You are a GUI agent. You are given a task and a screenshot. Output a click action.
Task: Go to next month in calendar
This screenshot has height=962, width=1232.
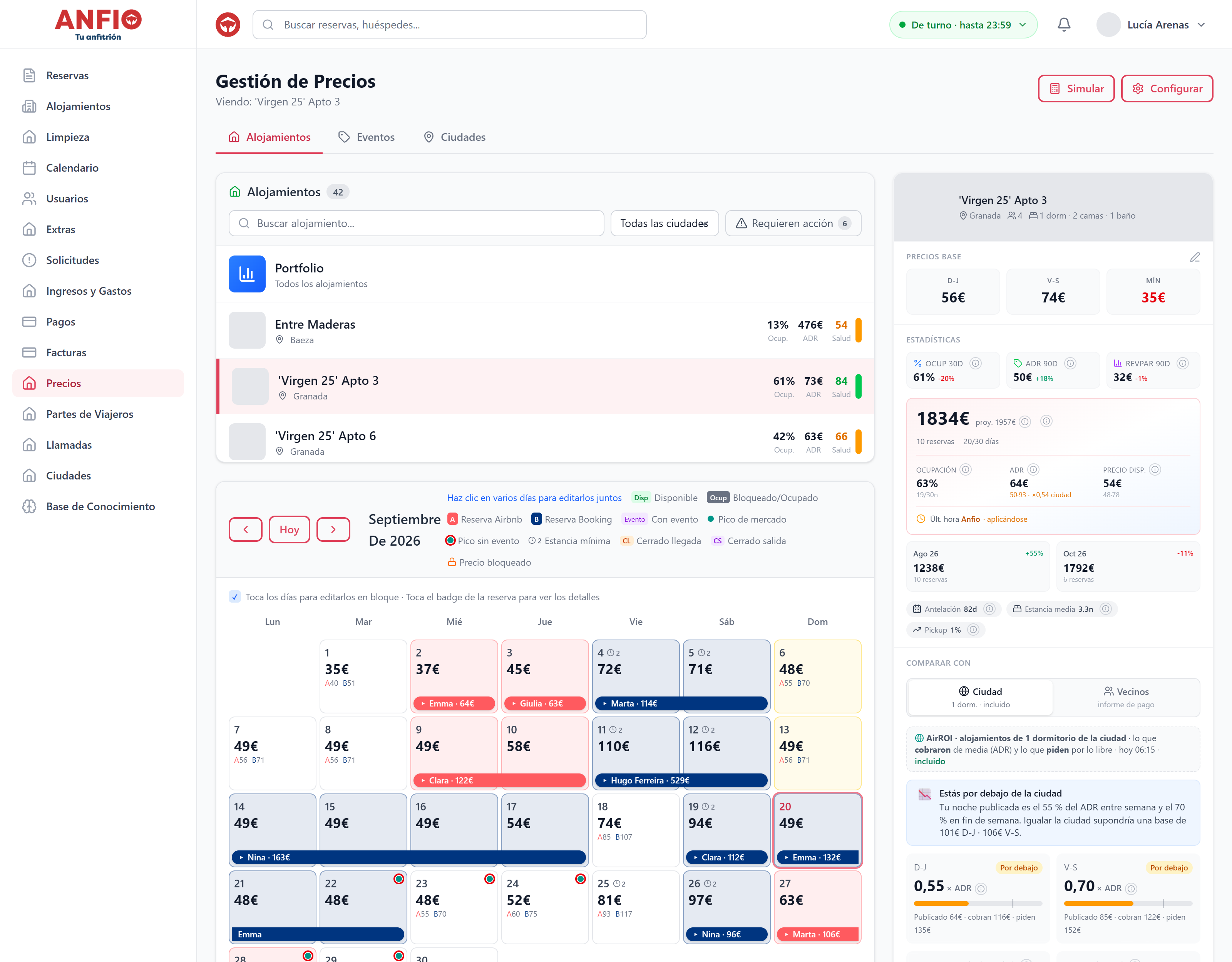333,529
